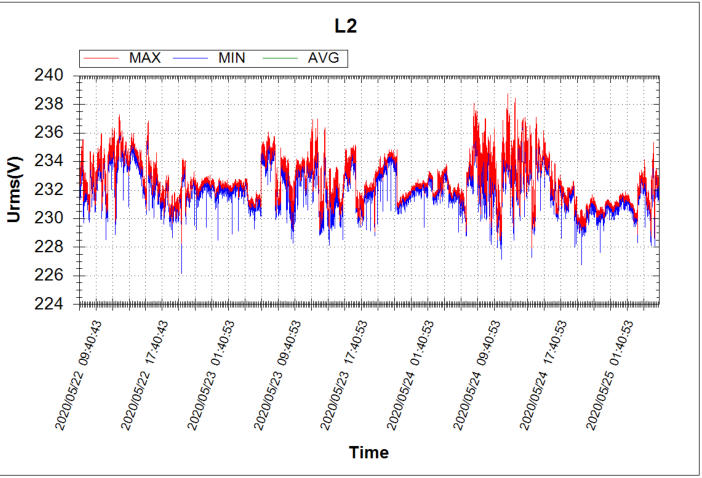Screen dimensions: 702x478
Task: Click the 228 y-axis tick label
Action: click(x=51, y=246)
